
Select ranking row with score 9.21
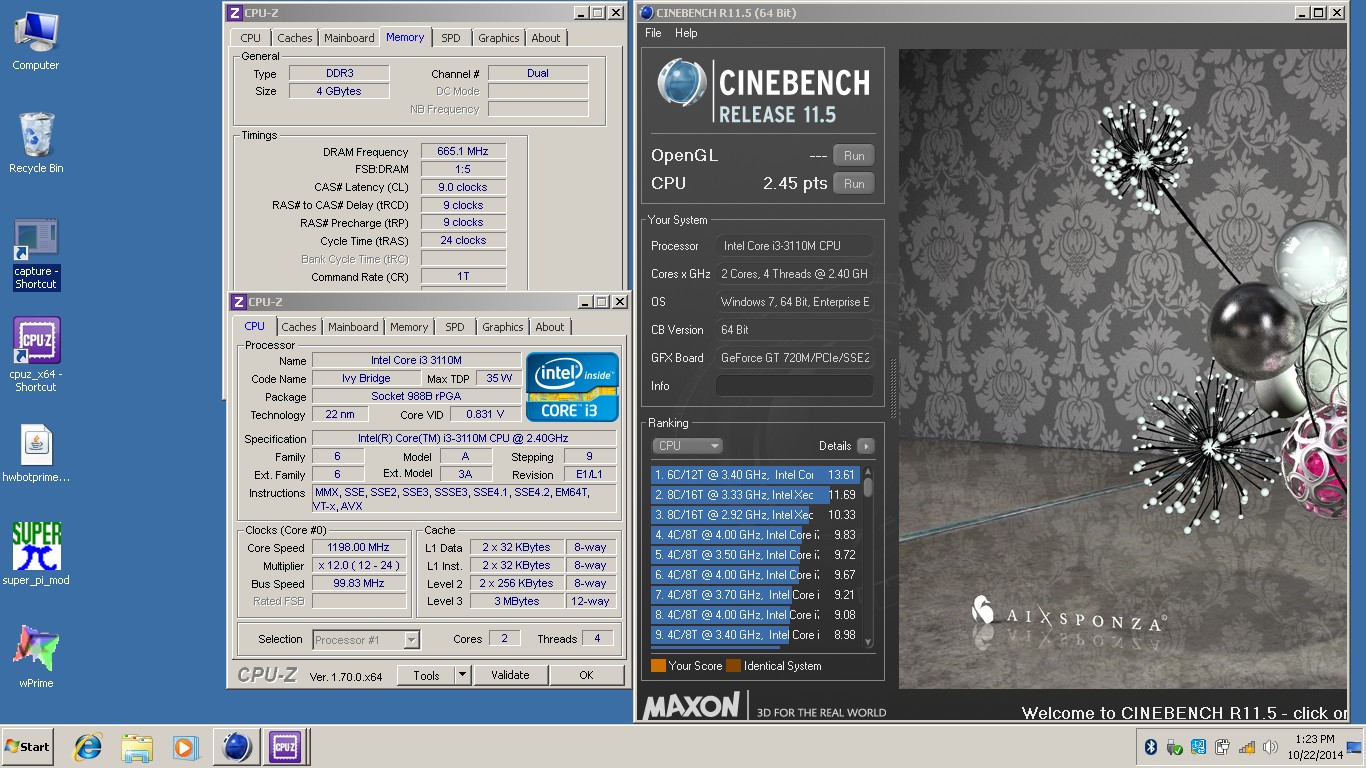tap(755, 595)
